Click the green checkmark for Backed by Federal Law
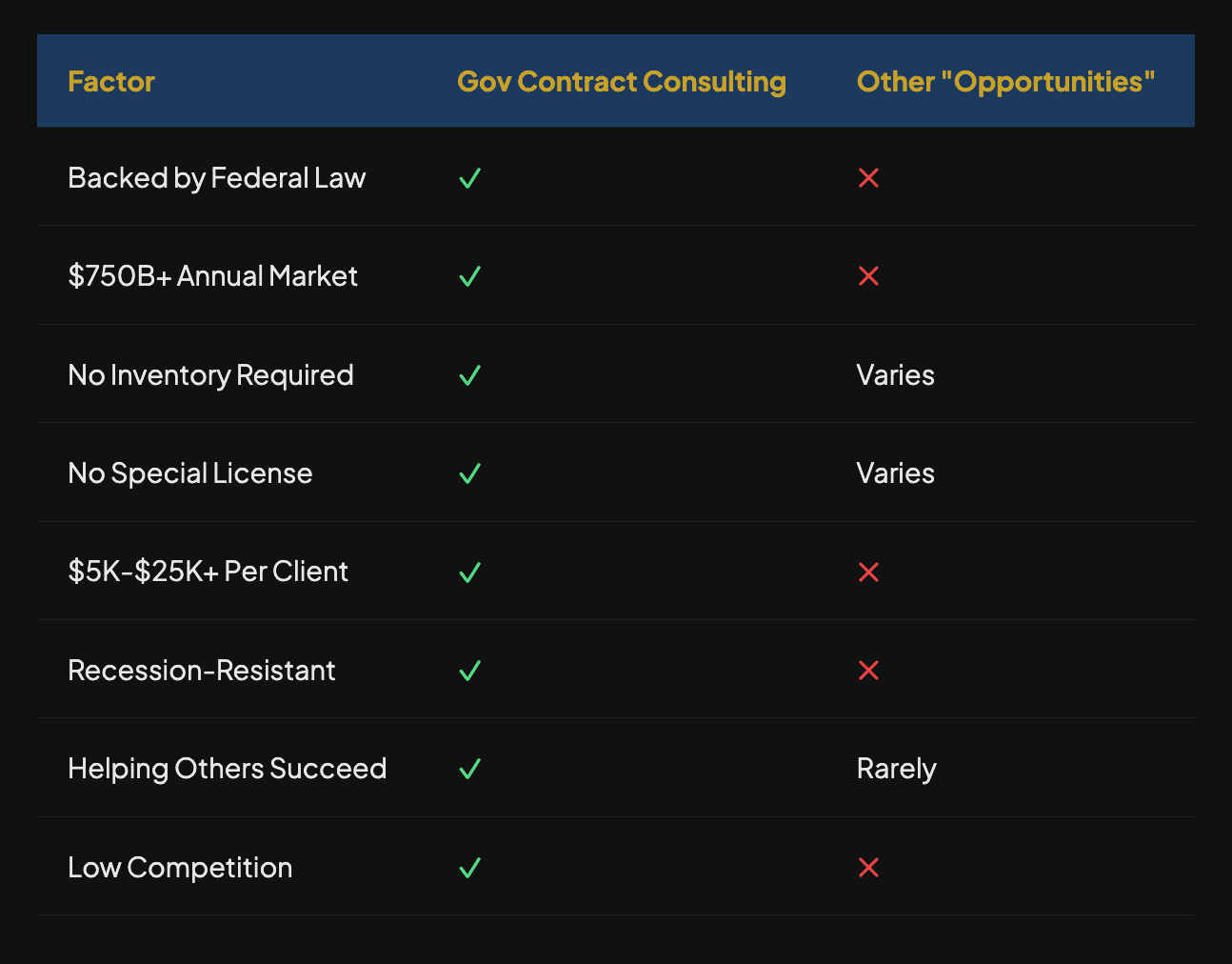Viewport: 1232px width, 964px height. [x=469, y=178]
